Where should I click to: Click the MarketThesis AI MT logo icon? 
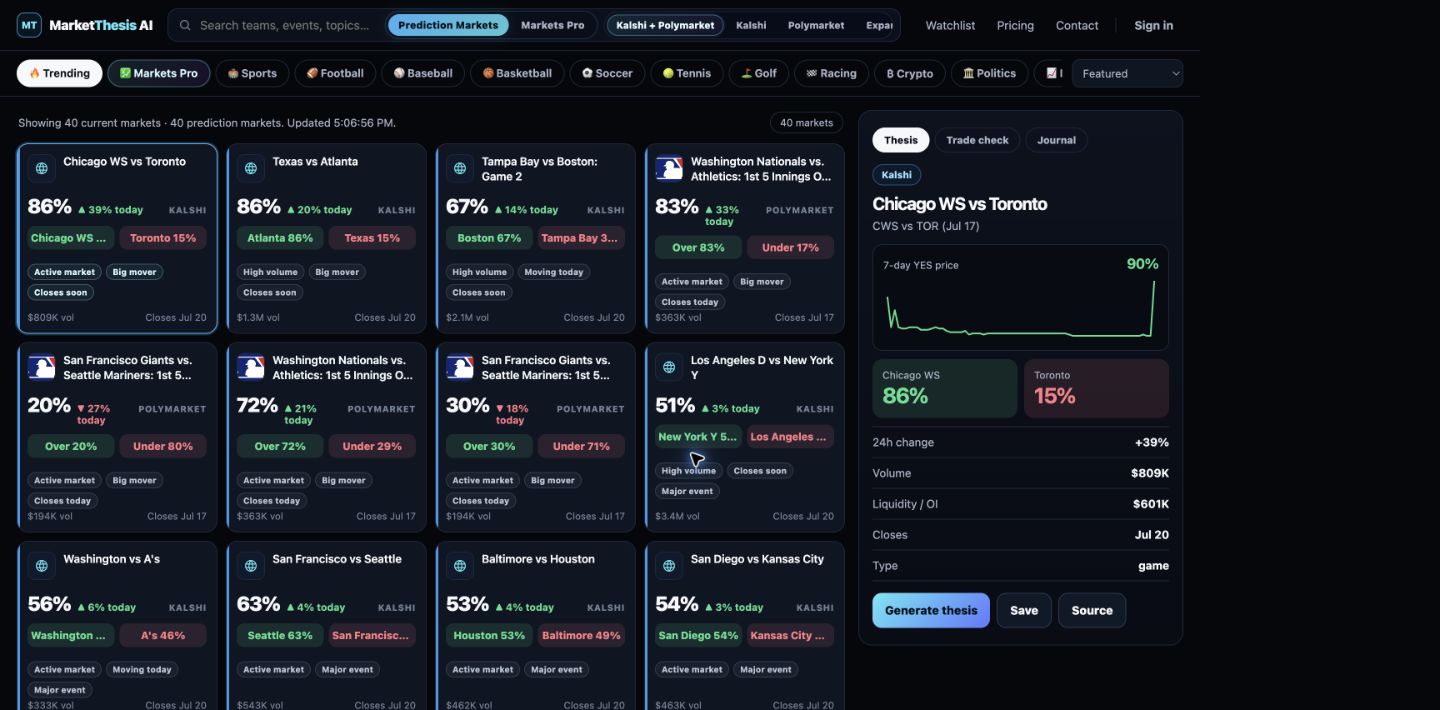[29, 25]
